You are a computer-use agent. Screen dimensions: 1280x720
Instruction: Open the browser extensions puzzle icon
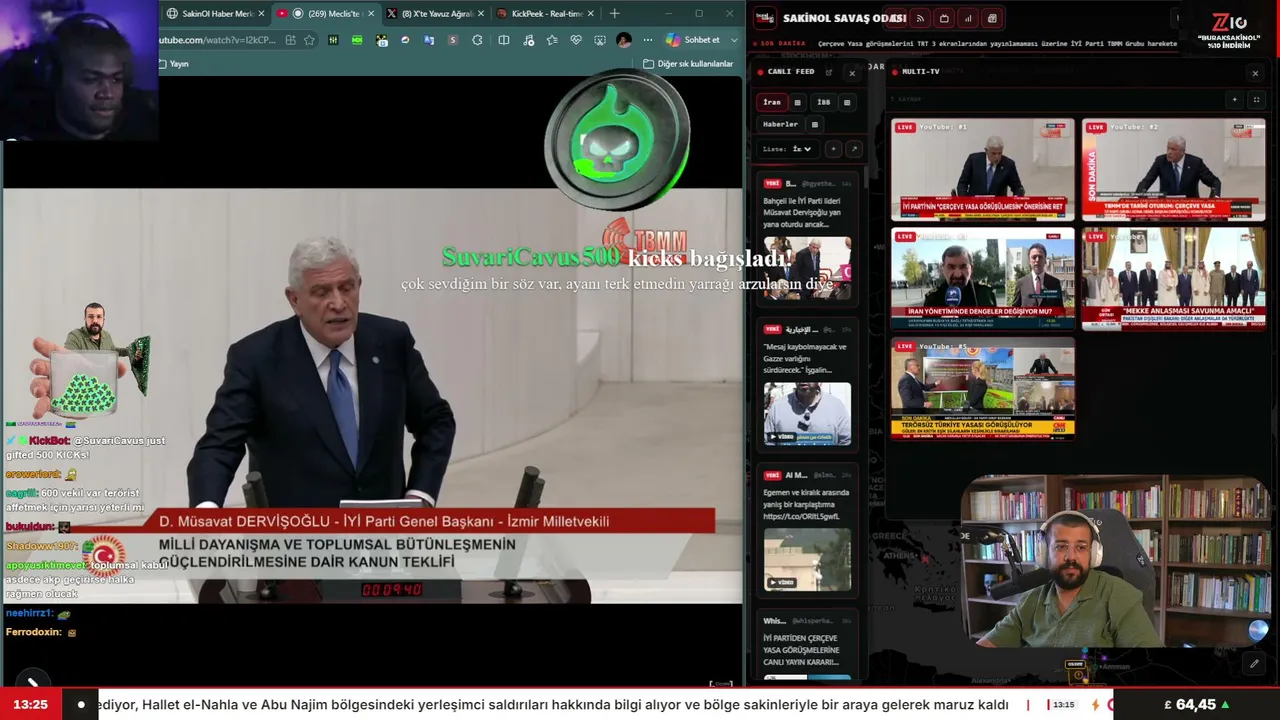[x=477, y=40]
